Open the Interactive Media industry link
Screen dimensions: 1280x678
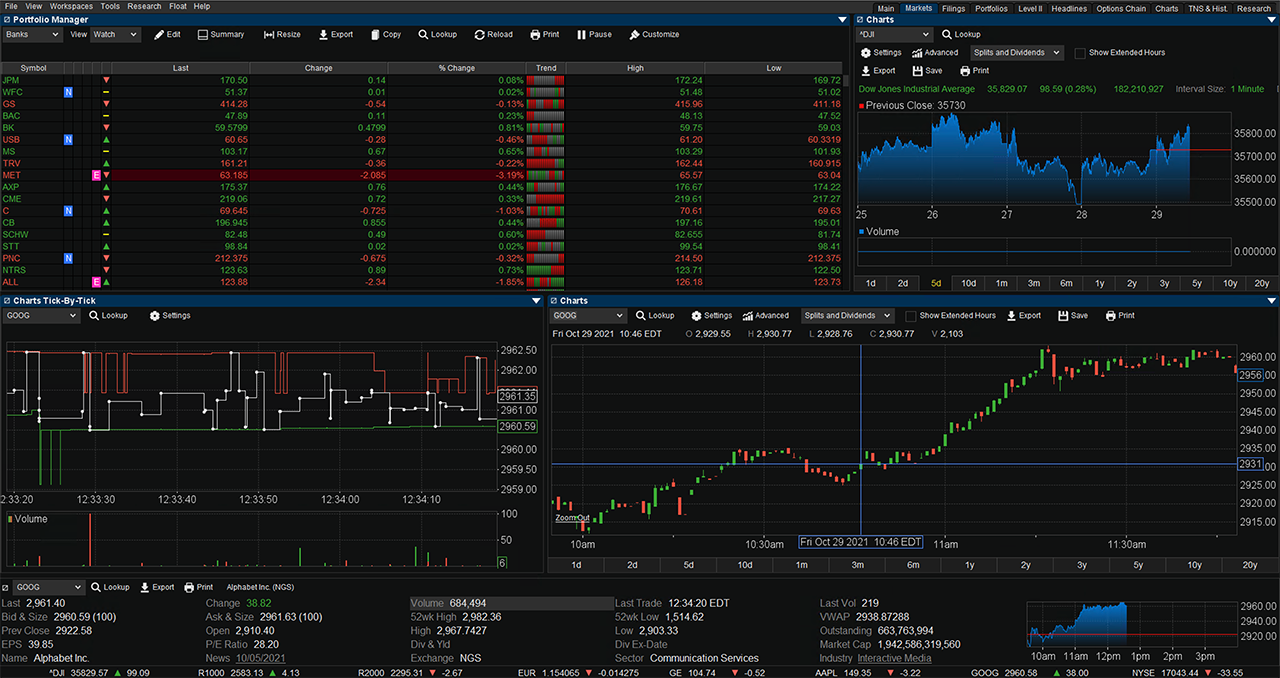coord(893,658)
